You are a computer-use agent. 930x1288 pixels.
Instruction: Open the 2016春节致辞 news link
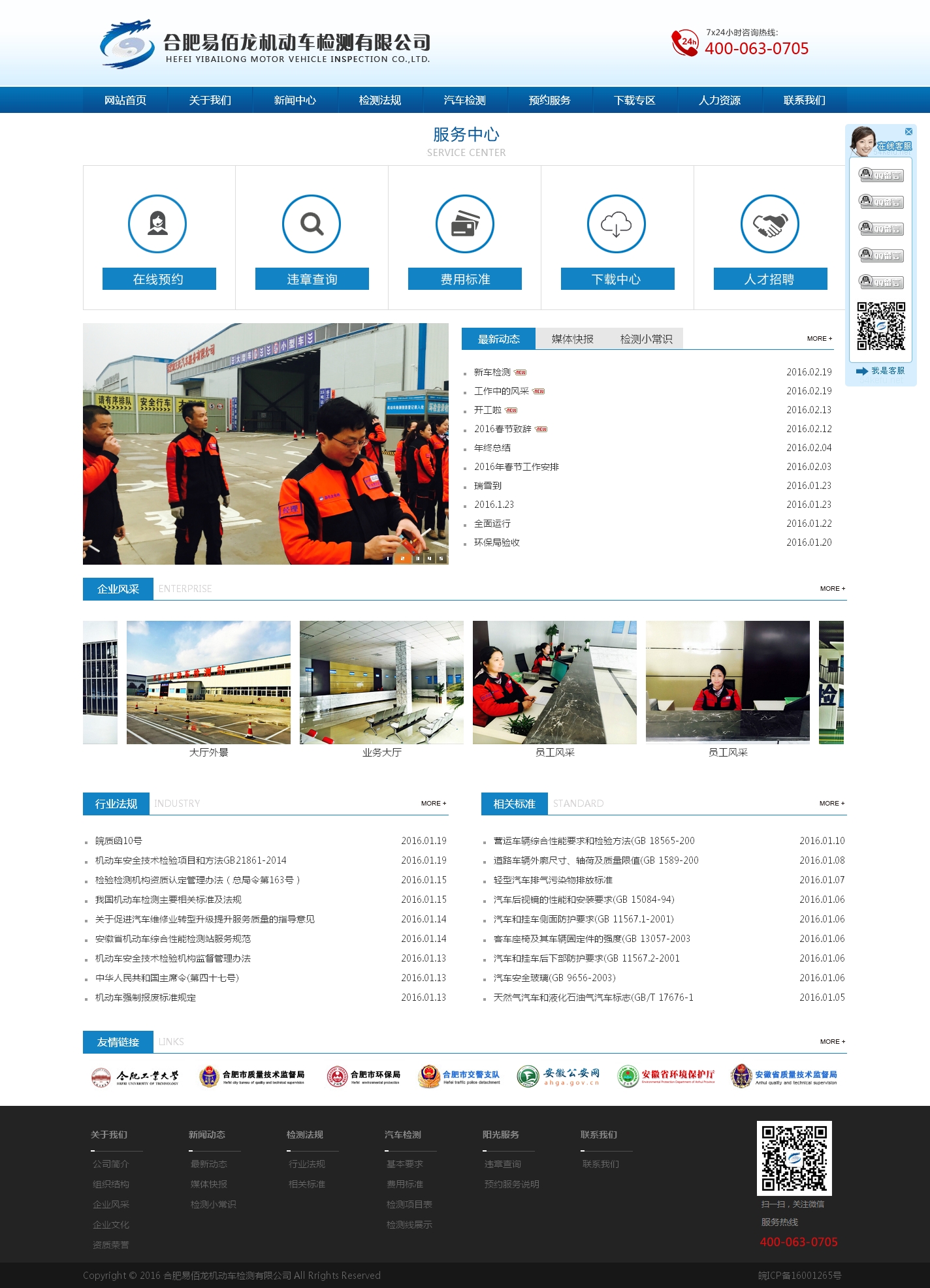502,429
